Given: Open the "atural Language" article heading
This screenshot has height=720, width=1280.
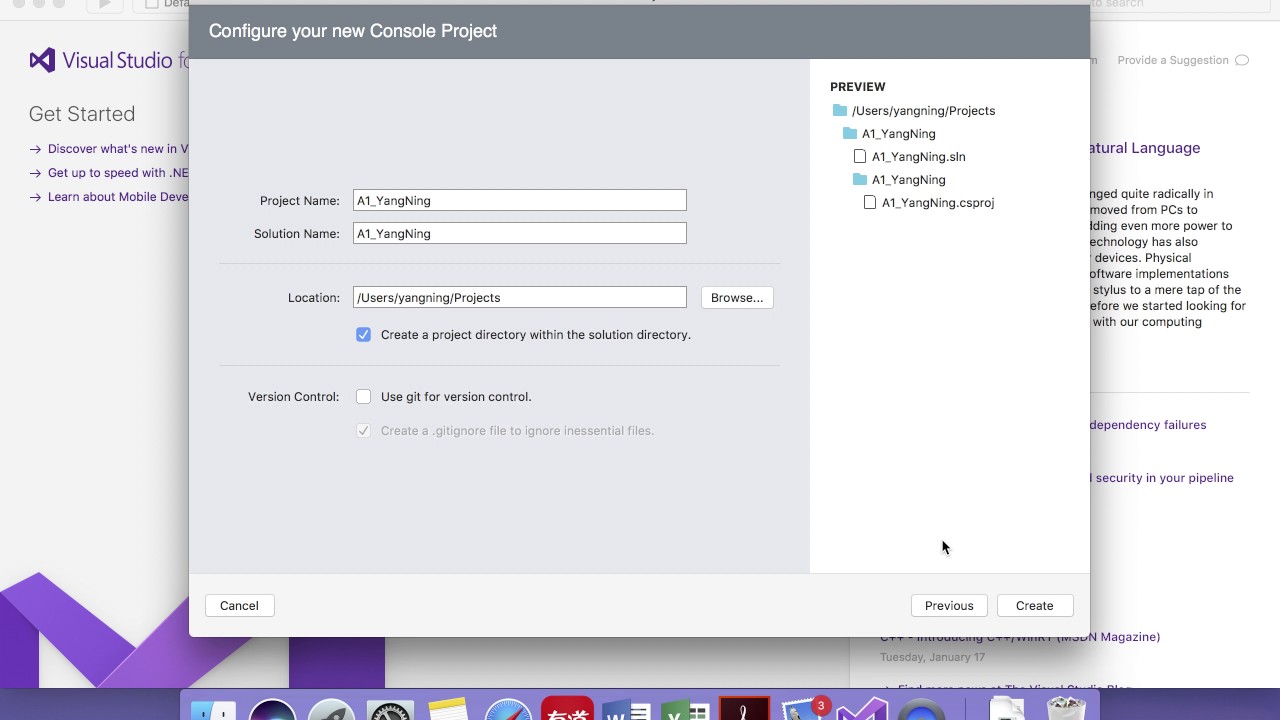Looking at the screenshot, I should click(1144, 148).
